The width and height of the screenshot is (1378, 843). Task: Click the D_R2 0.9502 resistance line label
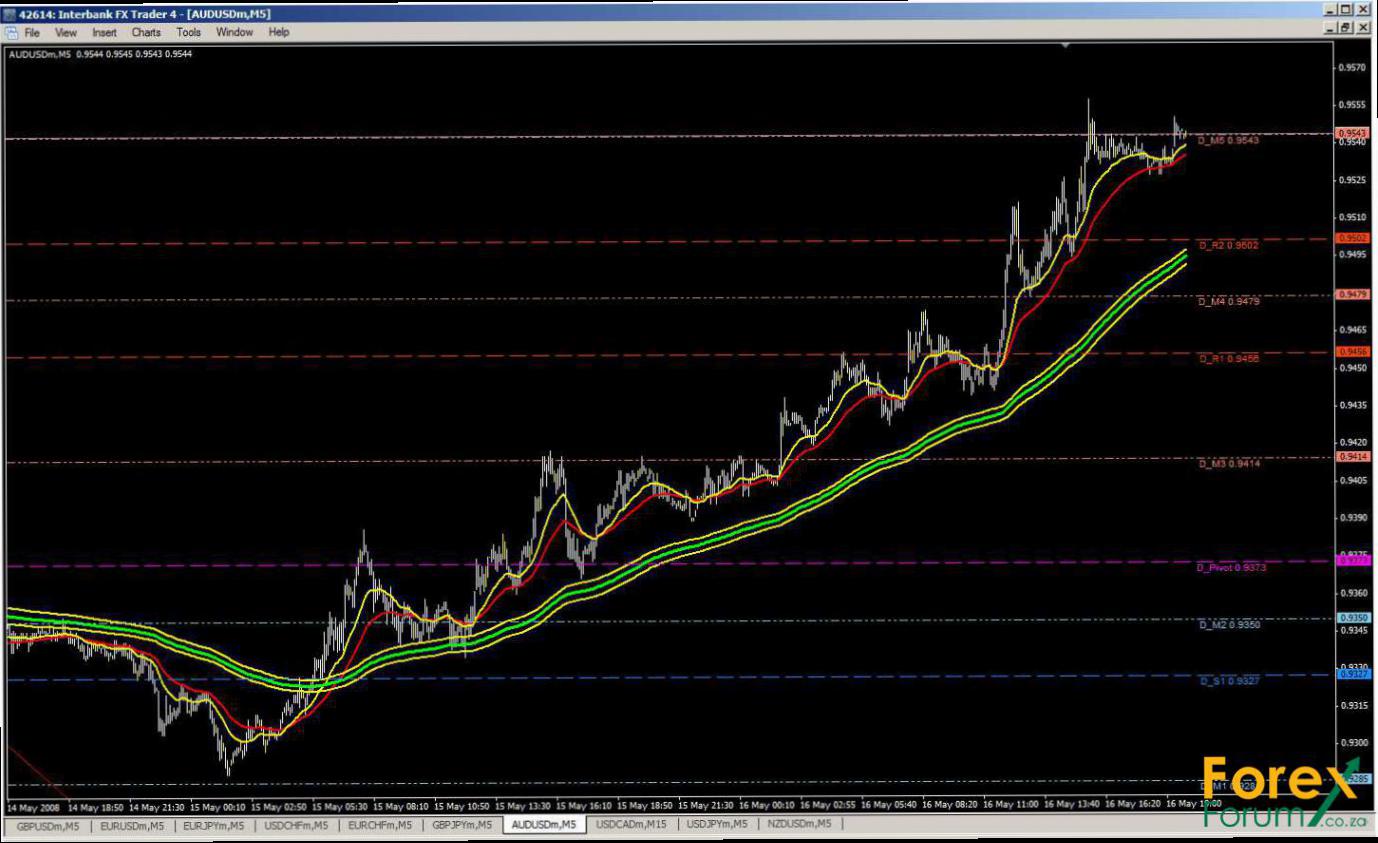tap(1228, 245)
